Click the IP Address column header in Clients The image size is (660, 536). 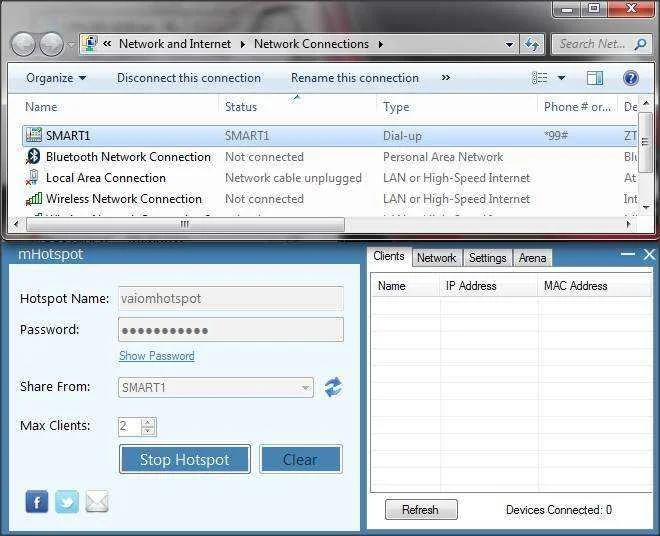pyautogui.click(x=471, y=286)
